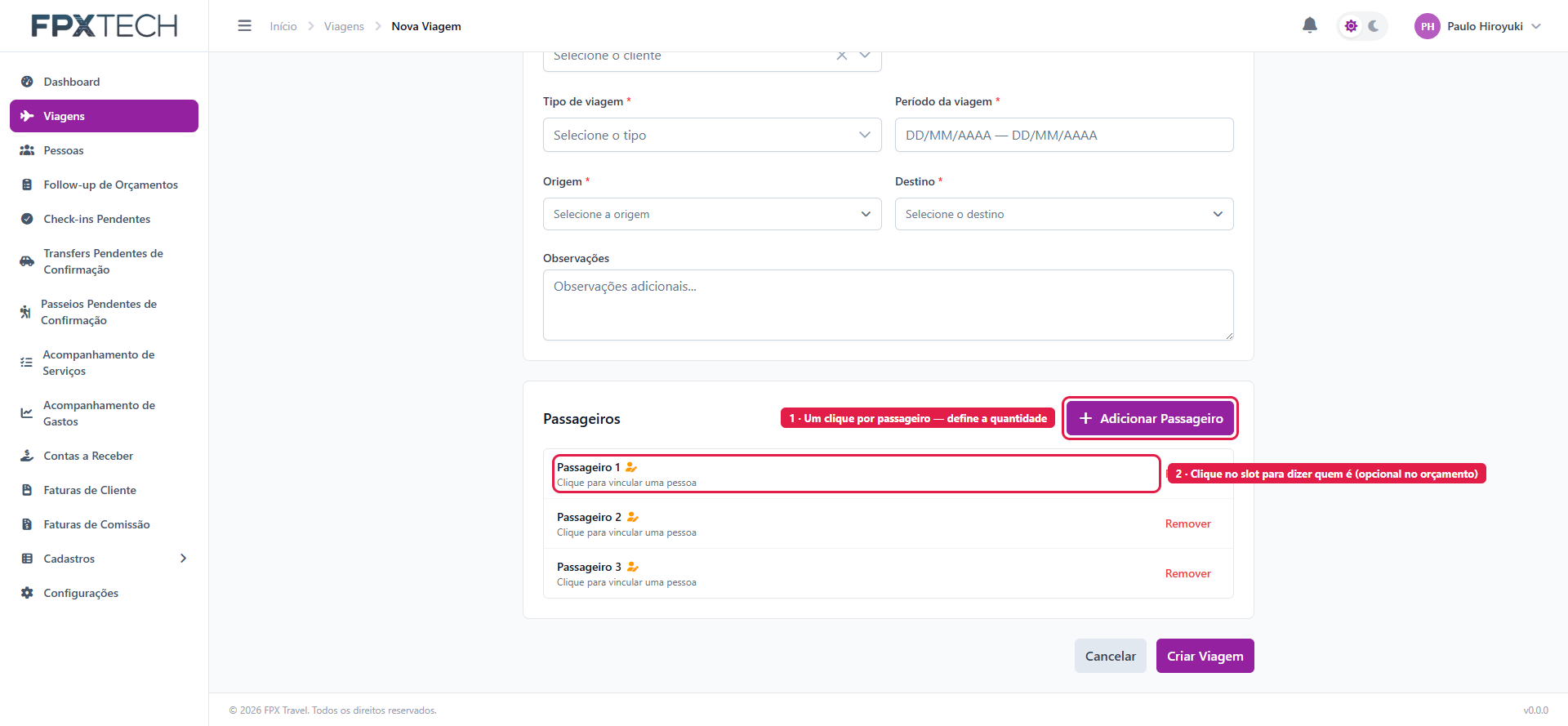Open the Origem select dropdown
1568x726 pixels.
click(x=712, y=214)
